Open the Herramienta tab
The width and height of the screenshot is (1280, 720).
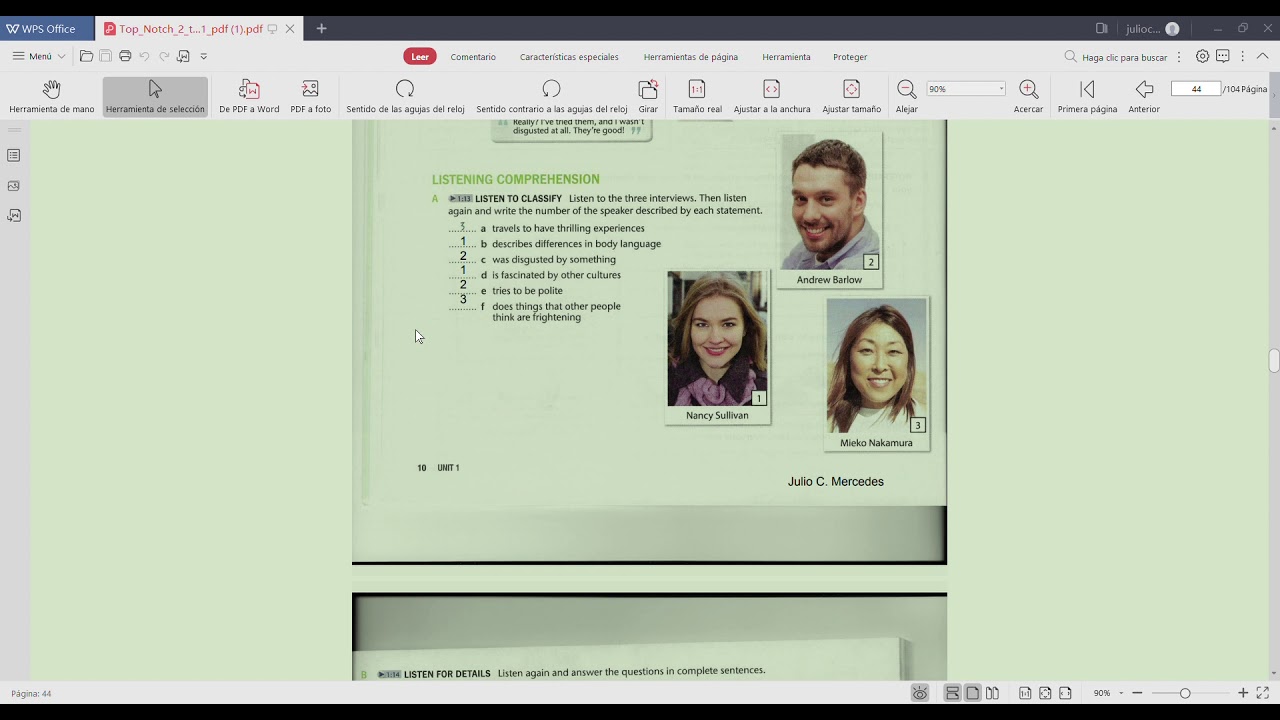pos(786,57)
